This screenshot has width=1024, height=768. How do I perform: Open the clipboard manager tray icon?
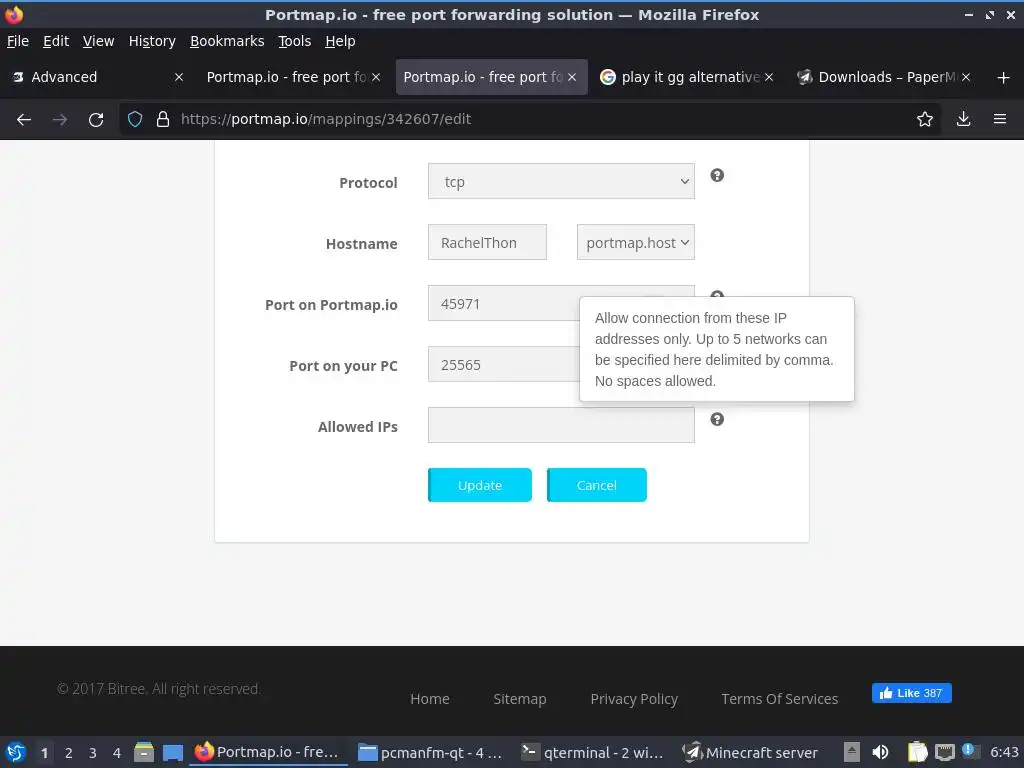(918, 752)
